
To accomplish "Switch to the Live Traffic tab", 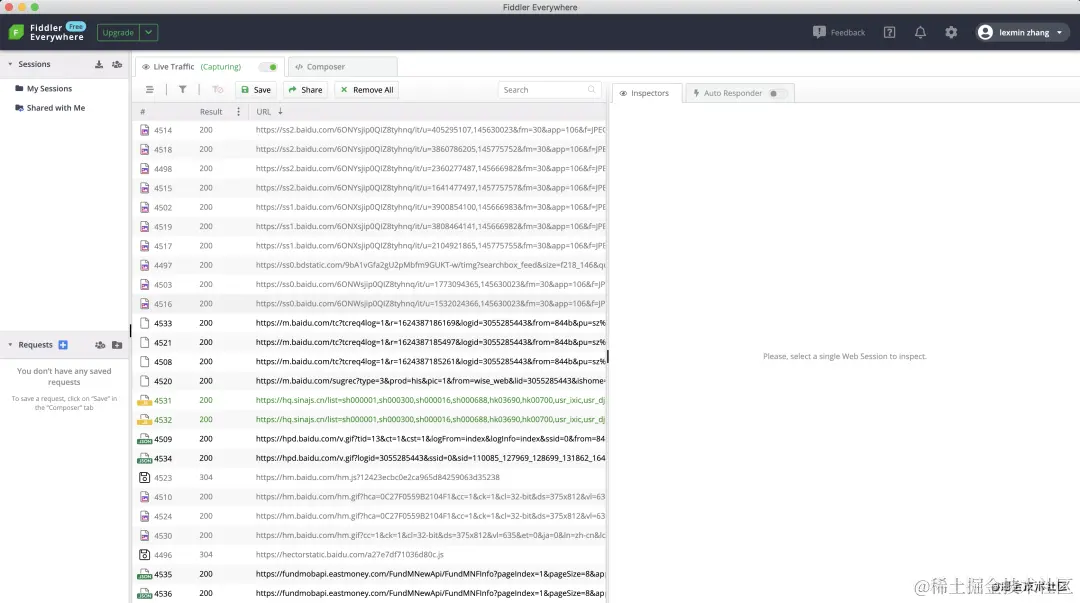I will (209, 67).
